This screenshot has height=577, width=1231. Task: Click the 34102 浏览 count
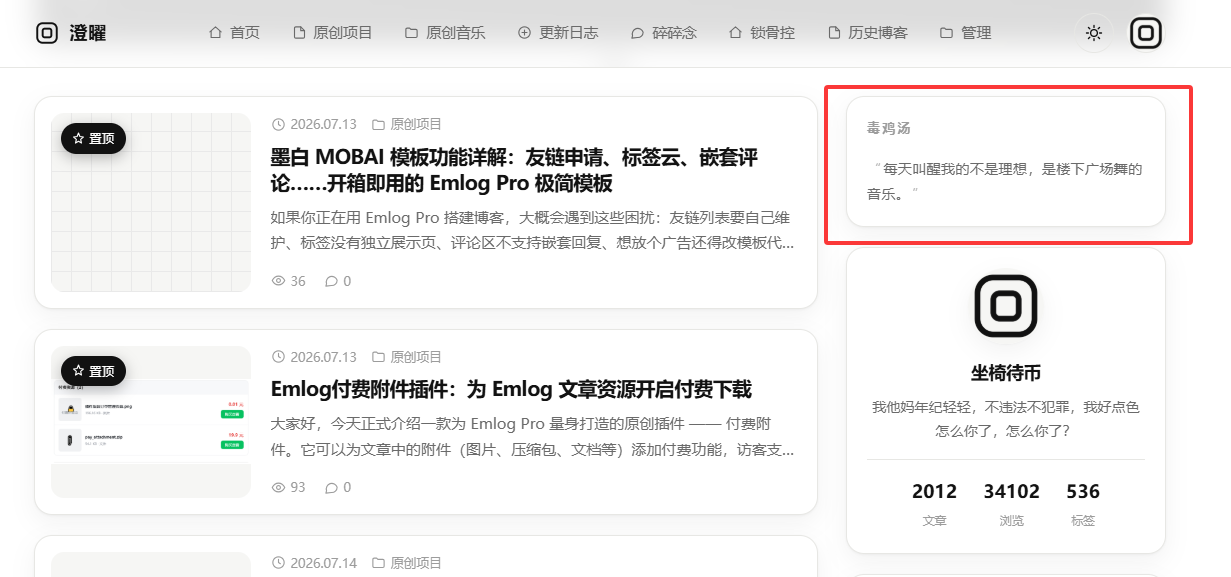coord(1012,505)
